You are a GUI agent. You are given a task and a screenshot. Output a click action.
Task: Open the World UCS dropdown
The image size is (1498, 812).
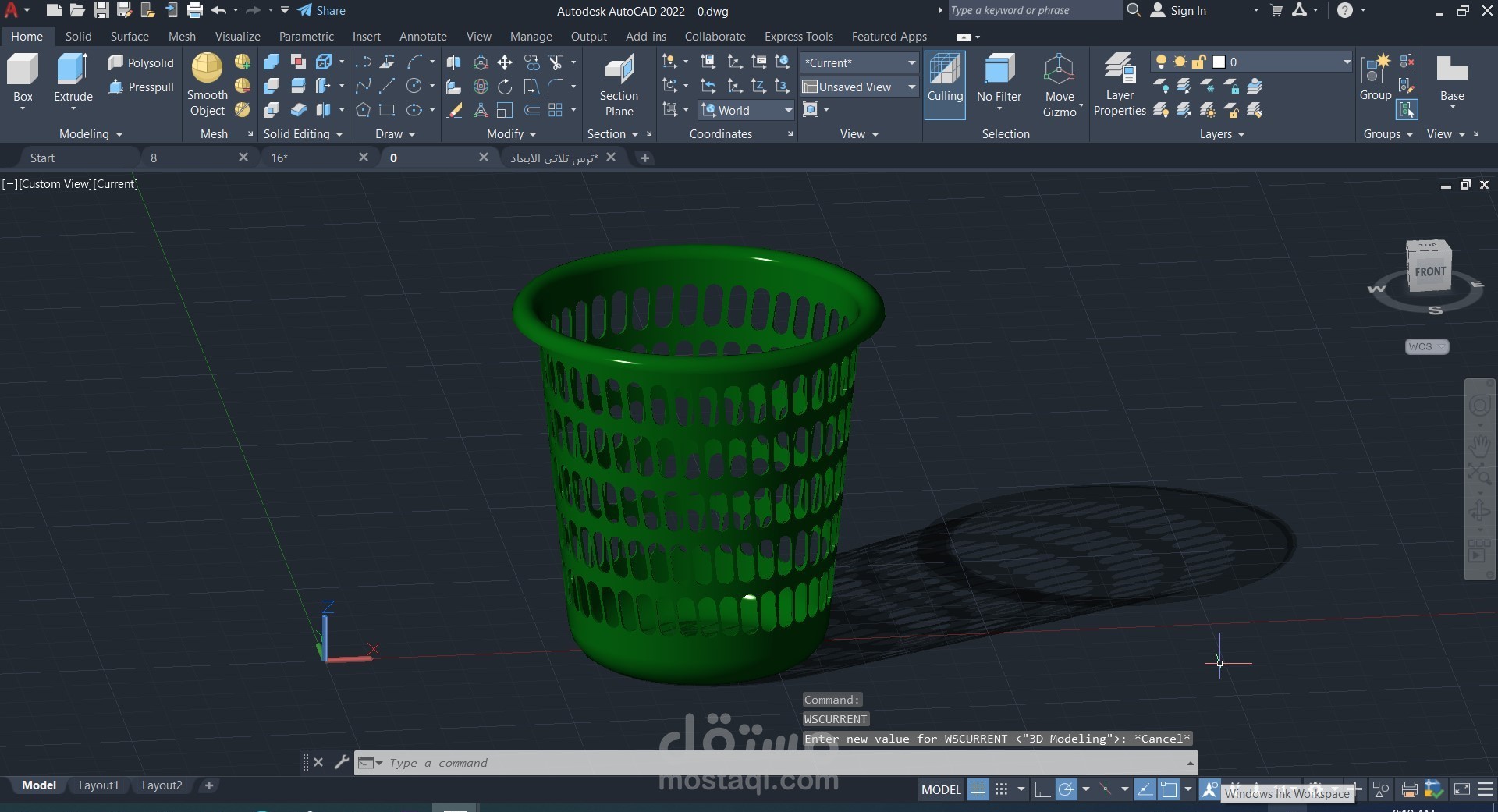(747, 110)
